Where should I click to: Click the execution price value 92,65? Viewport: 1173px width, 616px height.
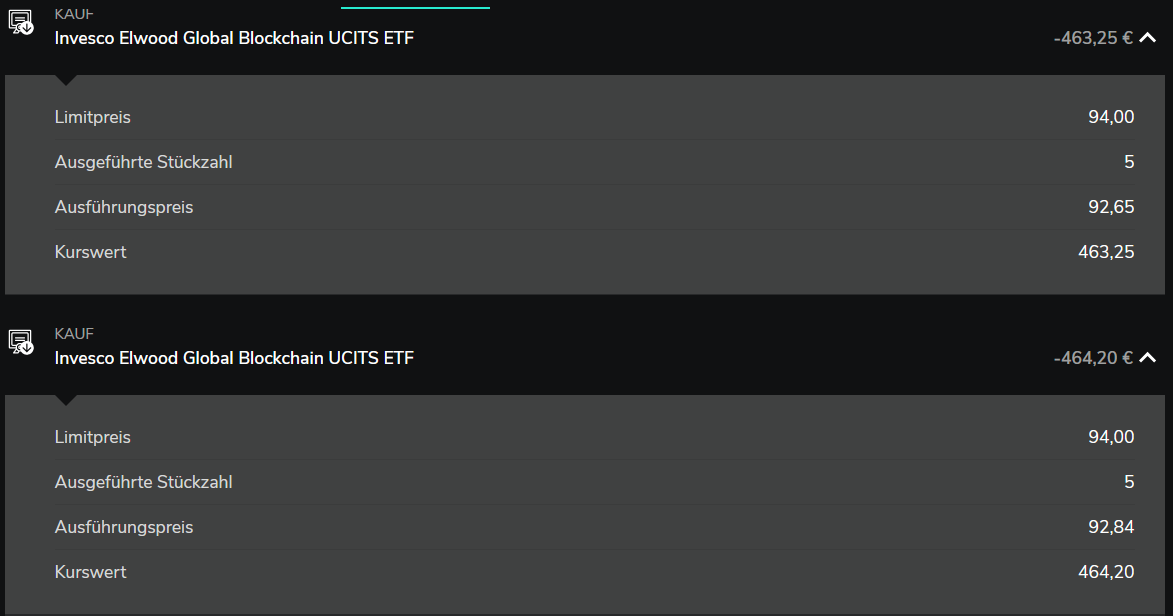pyautogui.click(x=1111, y=207)
